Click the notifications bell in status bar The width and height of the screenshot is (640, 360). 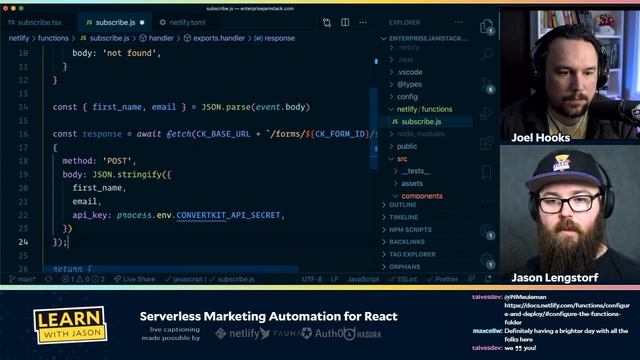pyautogui.click(x=488, y=279)
